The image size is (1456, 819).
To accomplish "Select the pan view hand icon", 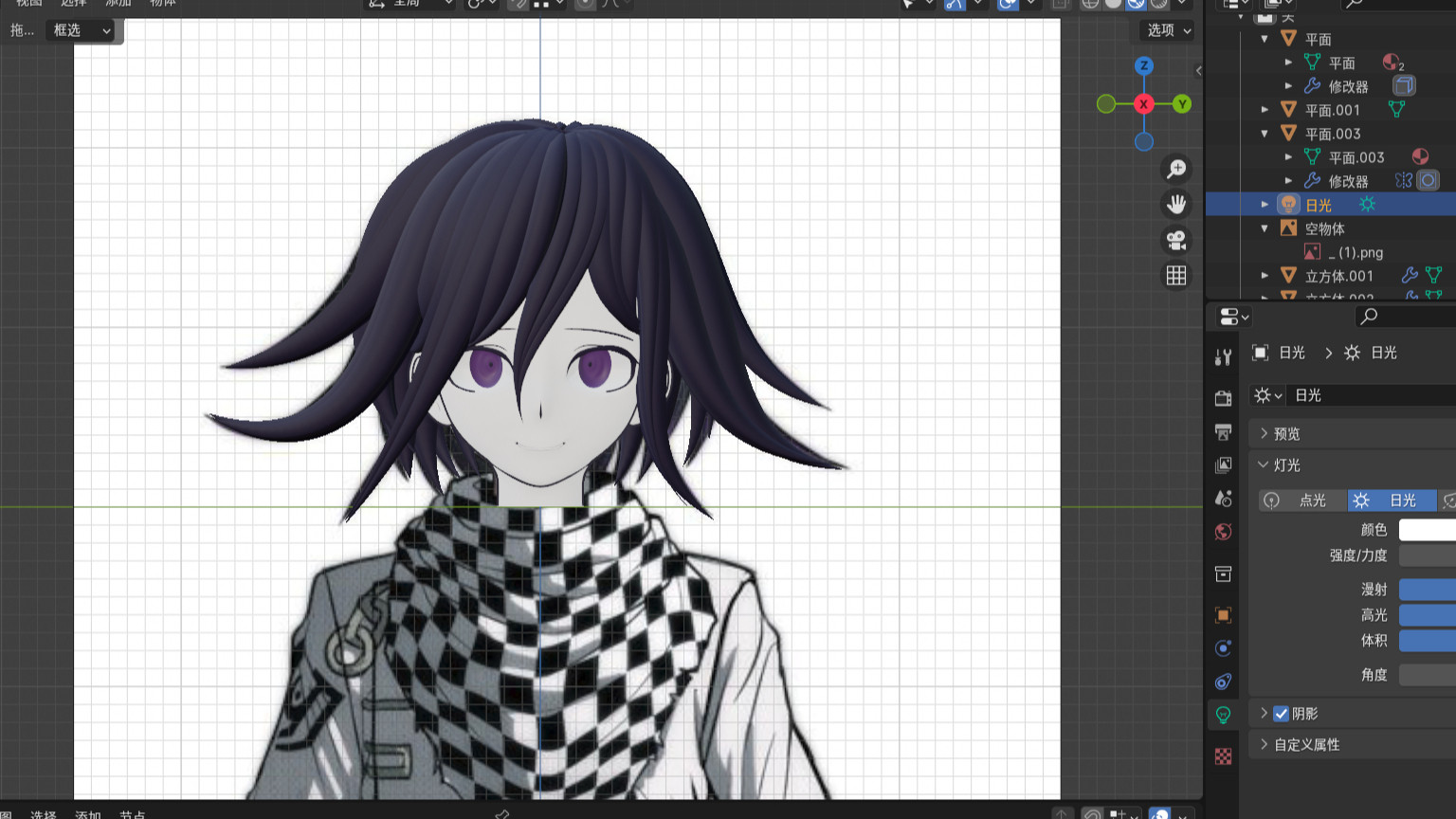I will (x=1176, y=205).
